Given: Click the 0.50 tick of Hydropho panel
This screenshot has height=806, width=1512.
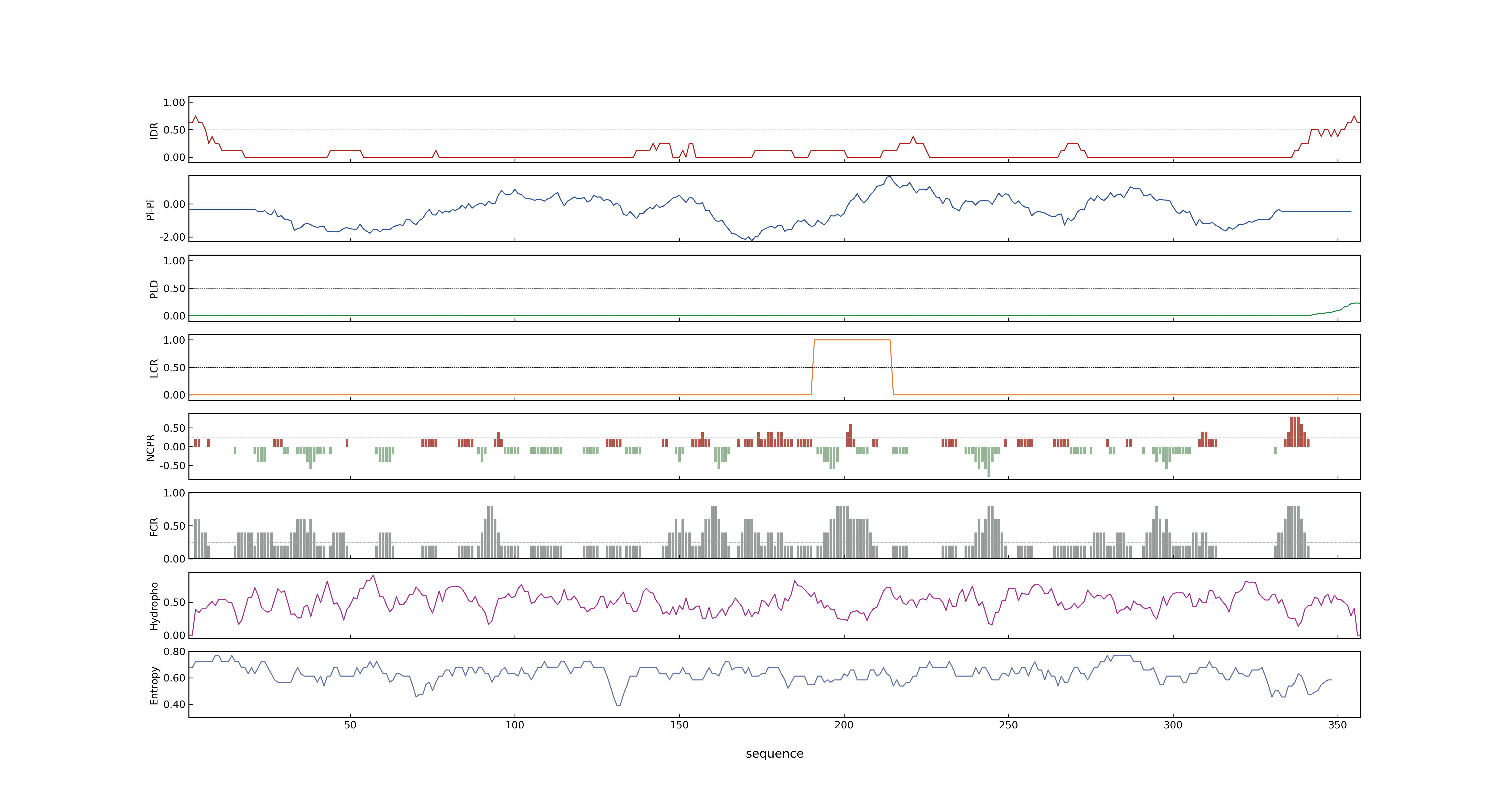Looking at the screenshot, I should click(174, 602).
